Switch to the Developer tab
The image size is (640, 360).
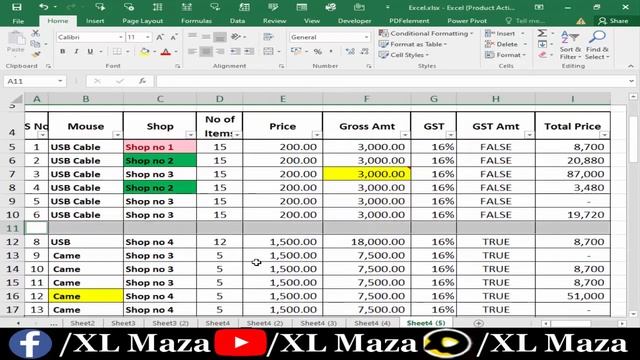[x=355, y=21]
